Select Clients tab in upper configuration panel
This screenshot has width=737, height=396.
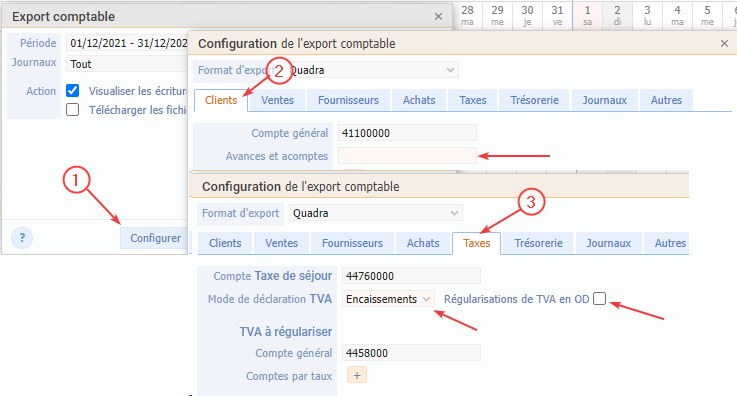[221, 100]
